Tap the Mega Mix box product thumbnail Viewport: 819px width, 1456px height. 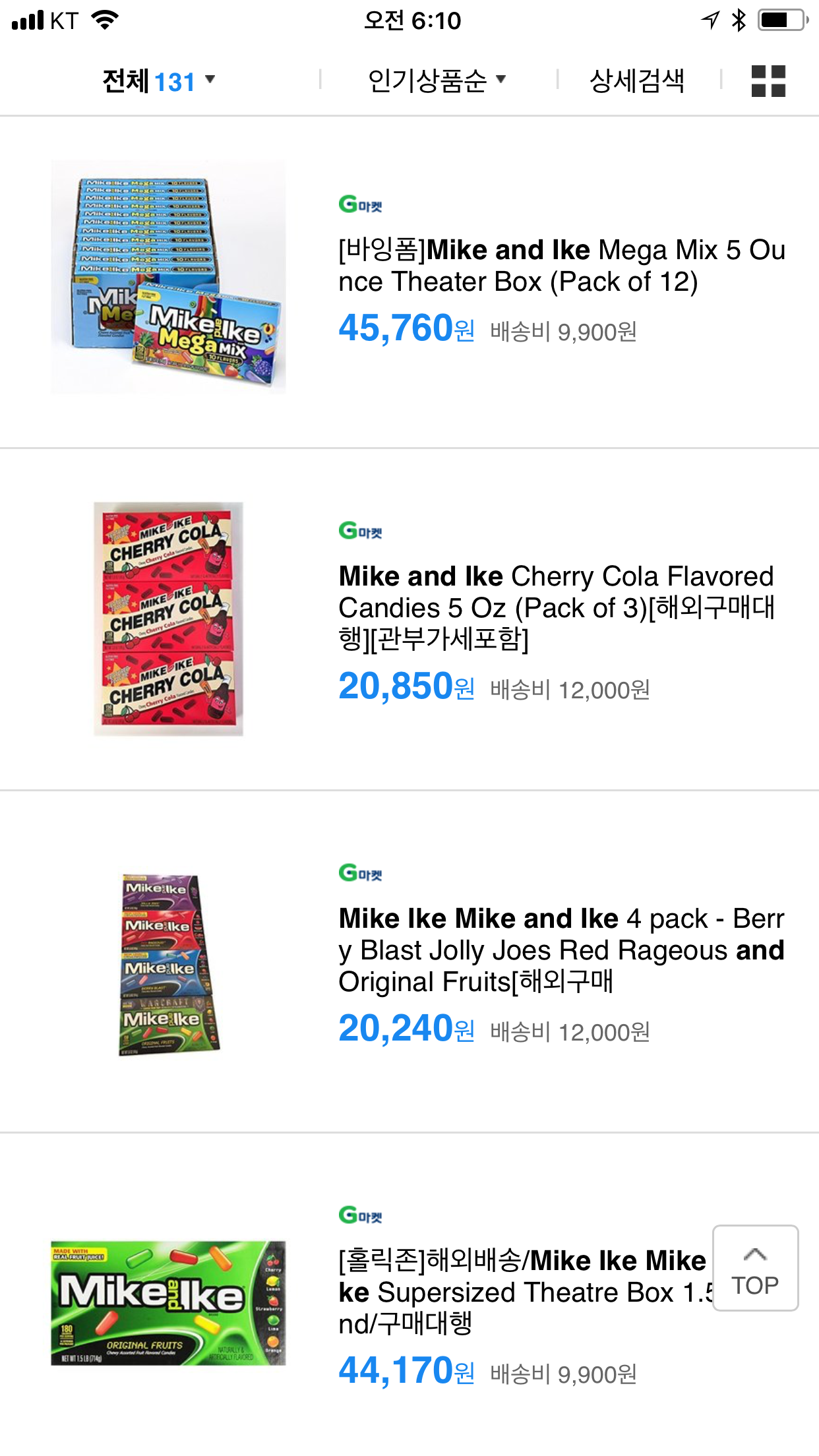click(168, 277)
